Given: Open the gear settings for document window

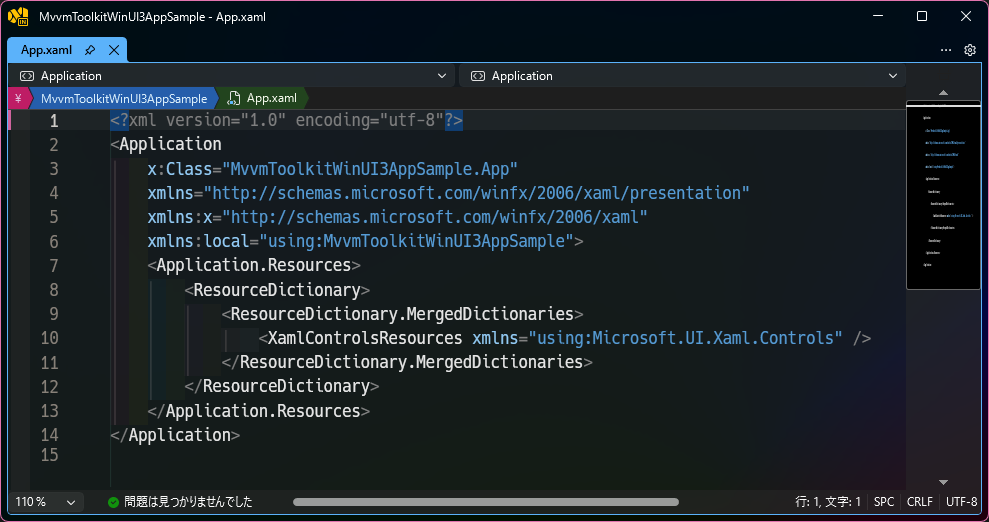Looking at the screenshot, I should click(x=970, y=50).
